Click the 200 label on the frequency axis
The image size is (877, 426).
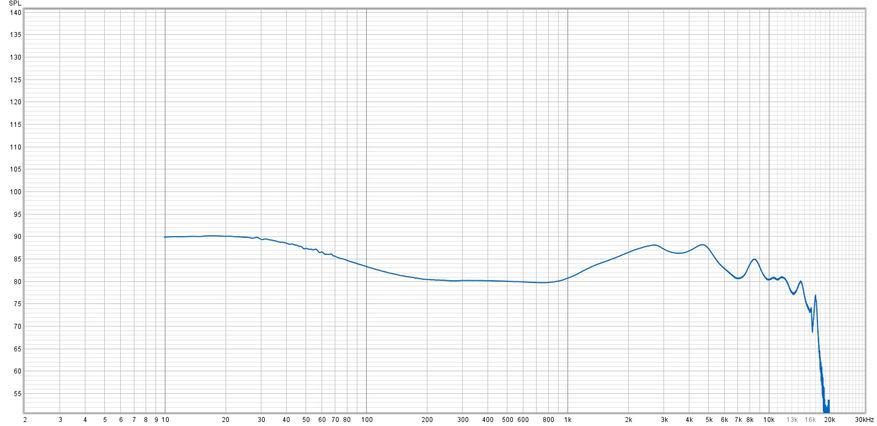click(x=427, y=419)
